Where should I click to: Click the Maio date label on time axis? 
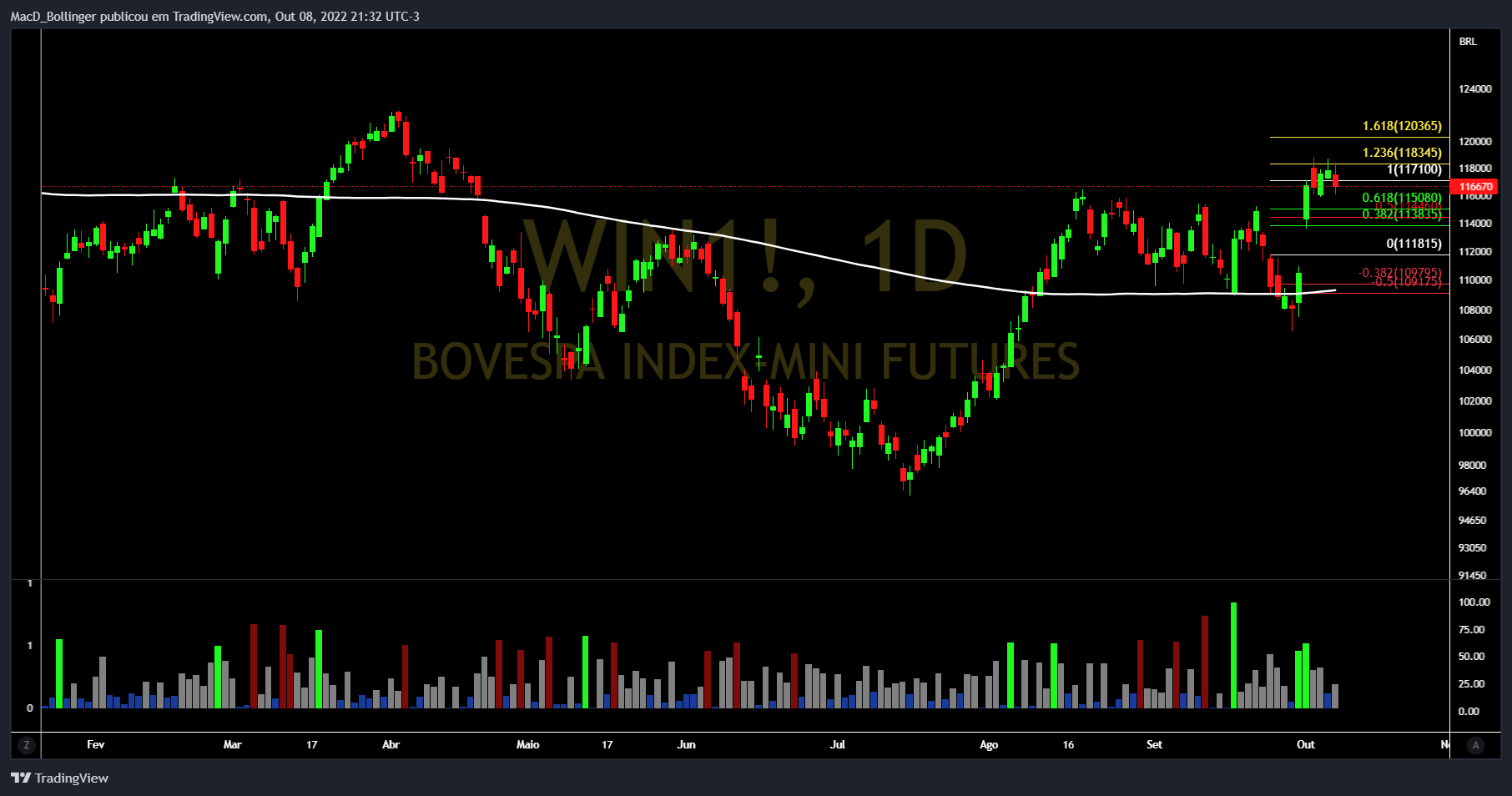(528, 745)
